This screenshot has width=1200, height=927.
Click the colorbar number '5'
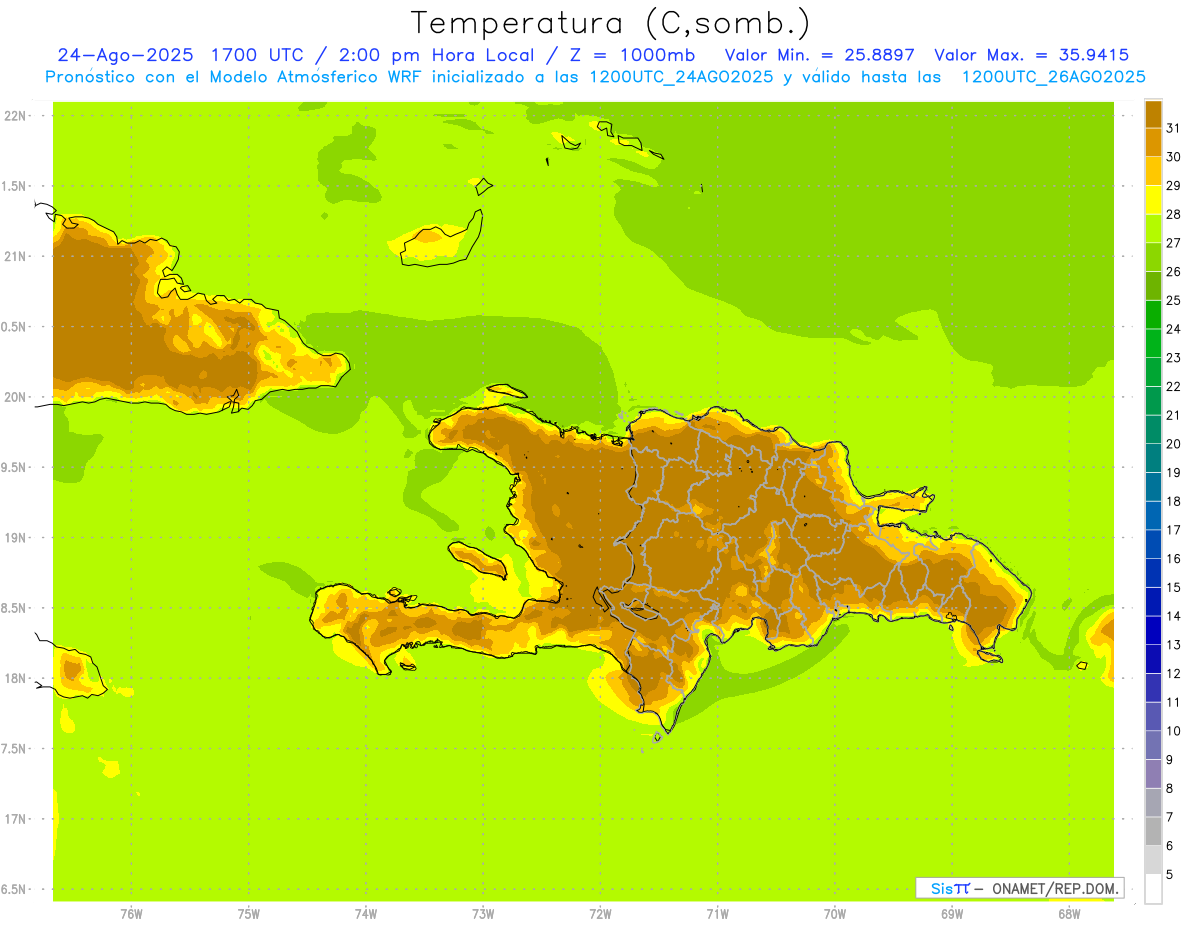(x=1169, y=874)
